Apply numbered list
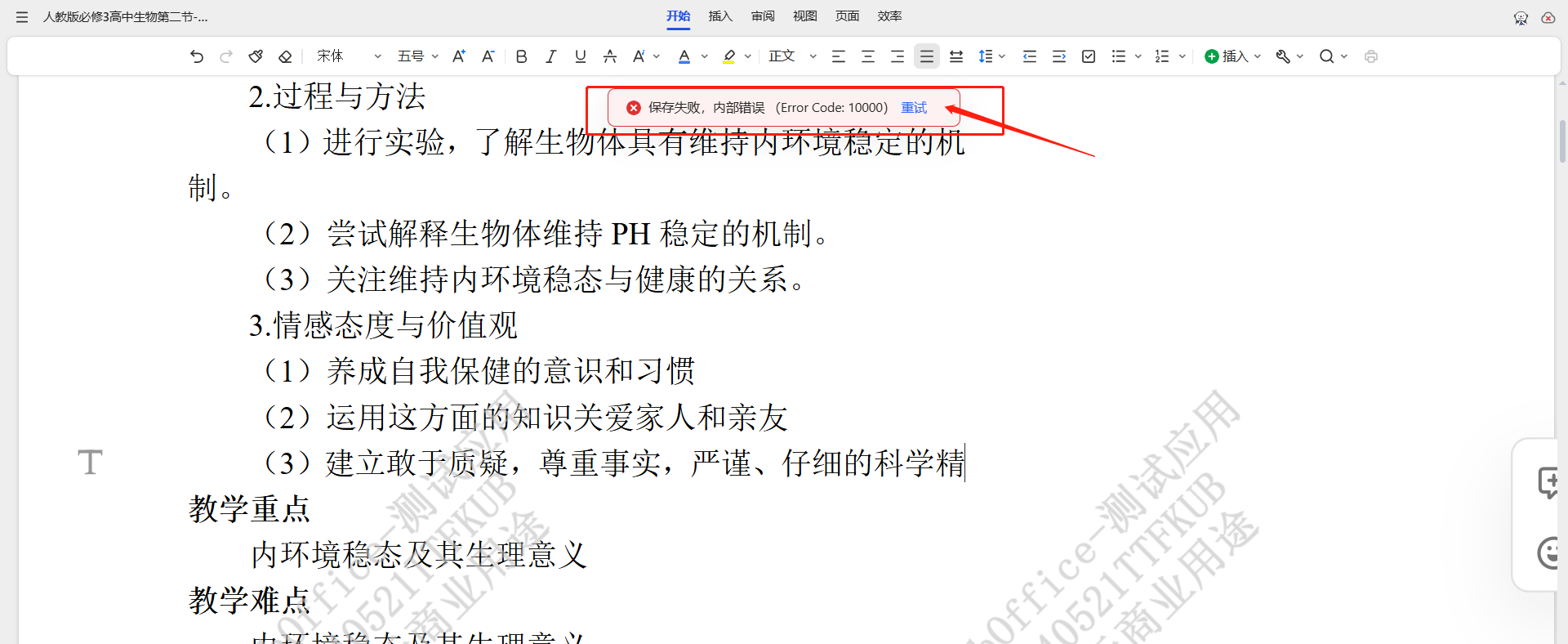The width and height of the screenshot is (1568, 644). pyautogui.click(x=1162, y=56)
